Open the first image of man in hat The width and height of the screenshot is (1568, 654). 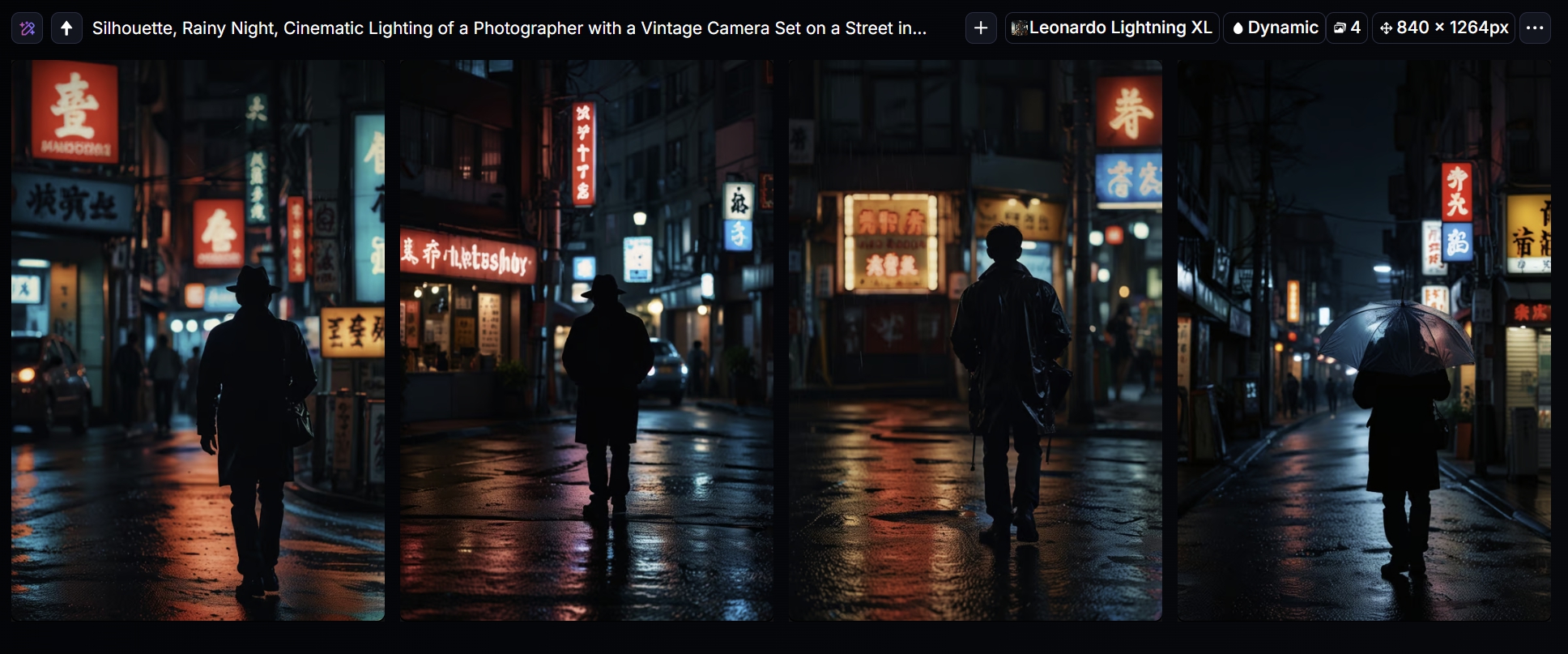pyautogui.click(x=198, y=340)
